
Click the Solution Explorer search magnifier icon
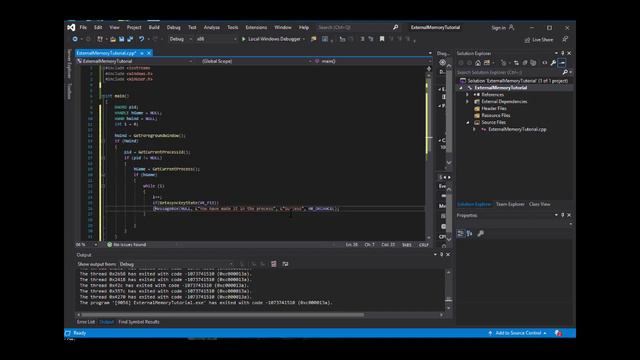click(x=565, y=72)
